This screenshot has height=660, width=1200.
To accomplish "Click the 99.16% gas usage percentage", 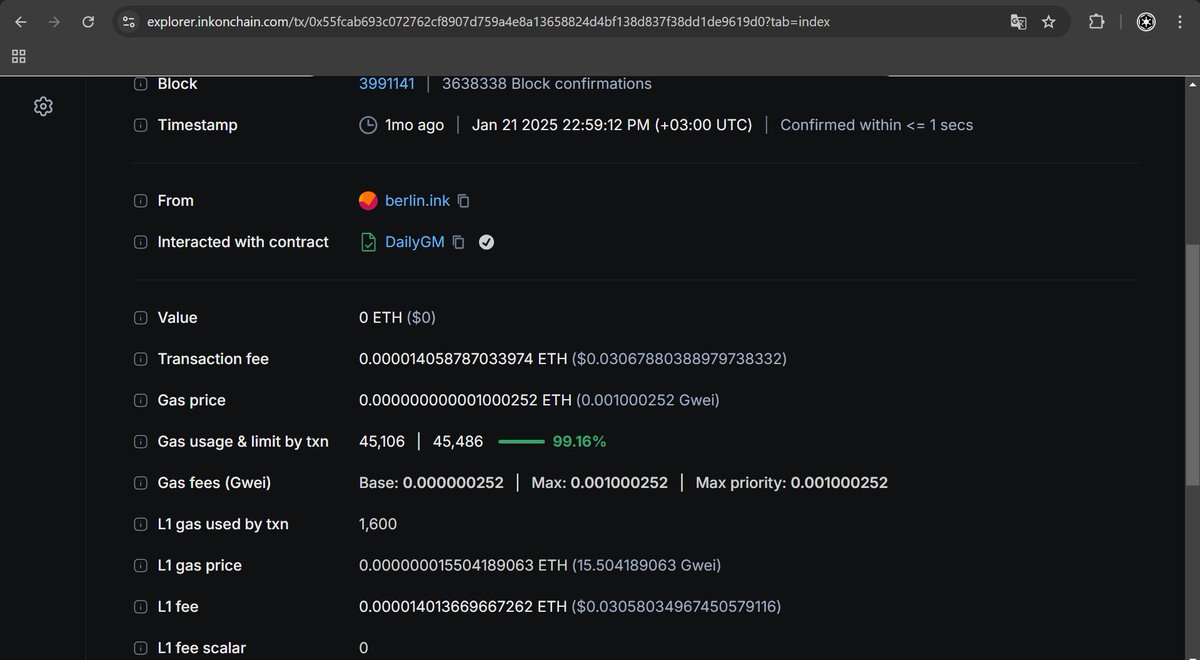I will (579, 441).
